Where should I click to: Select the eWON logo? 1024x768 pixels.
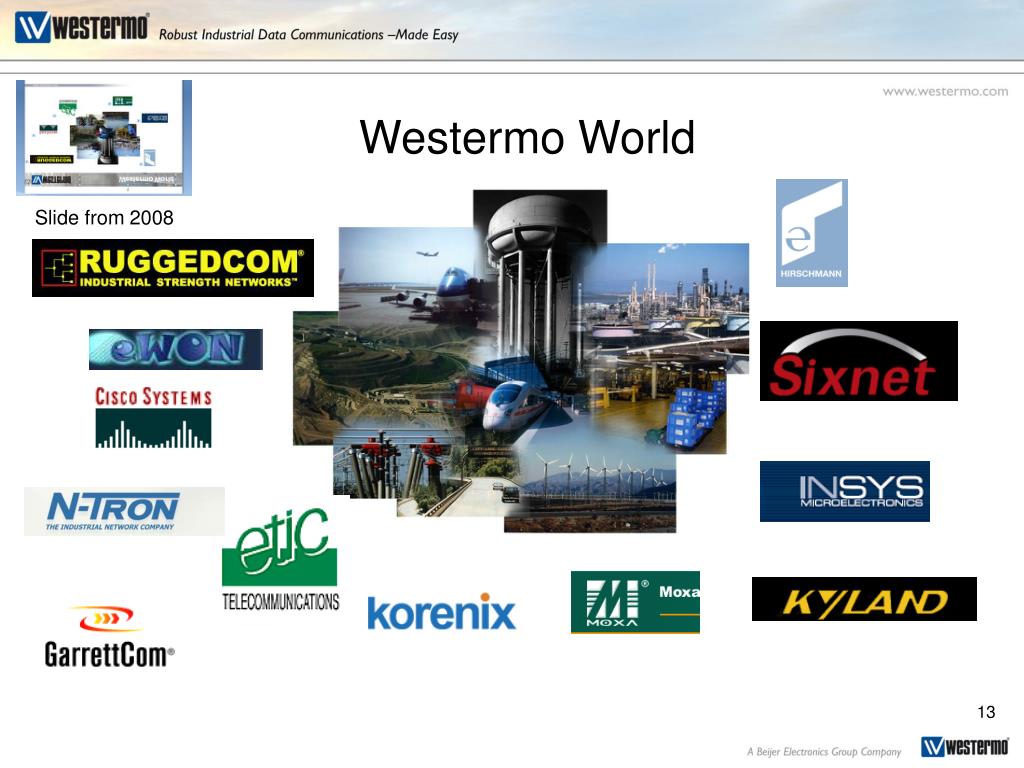pos(176,349)
